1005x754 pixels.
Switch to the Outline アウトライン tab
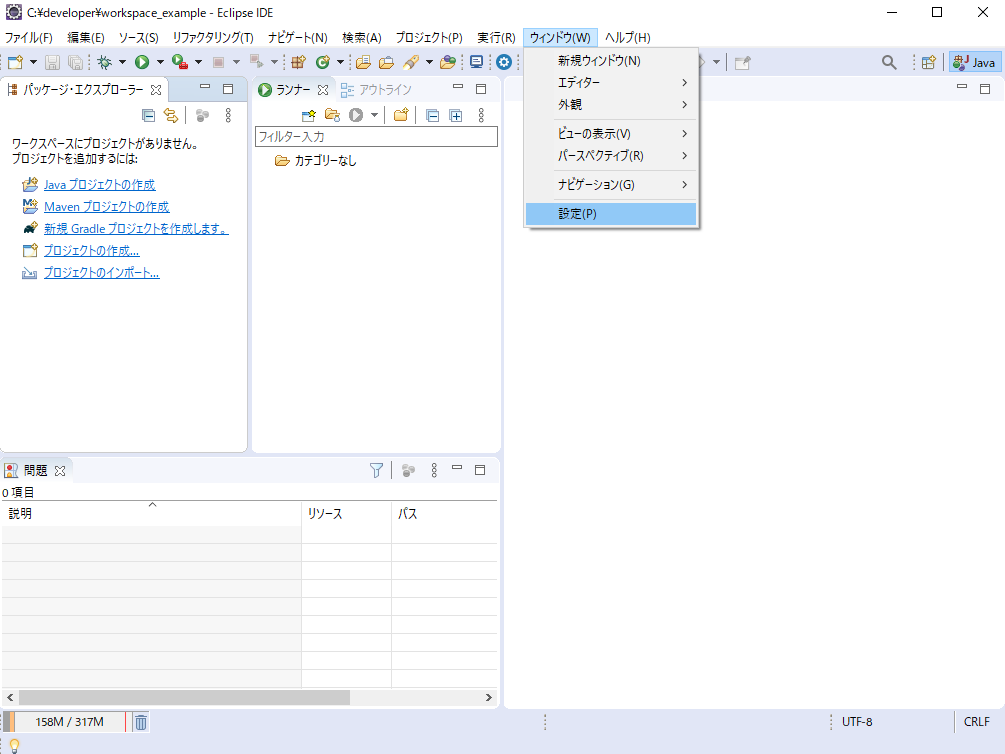(x=376, y=90)
